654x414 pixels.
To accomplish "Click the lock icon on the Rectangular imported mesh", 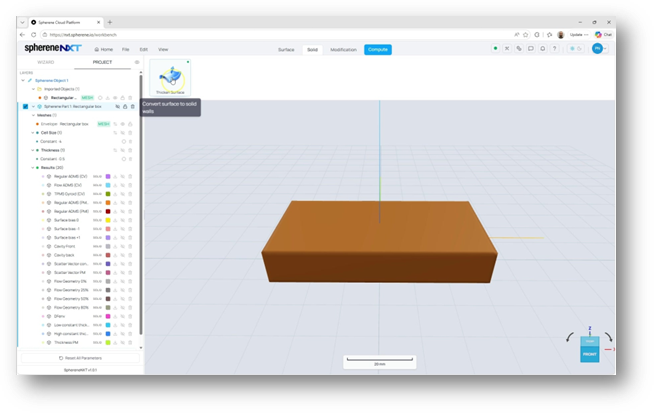I will click(x=123, y=98).
